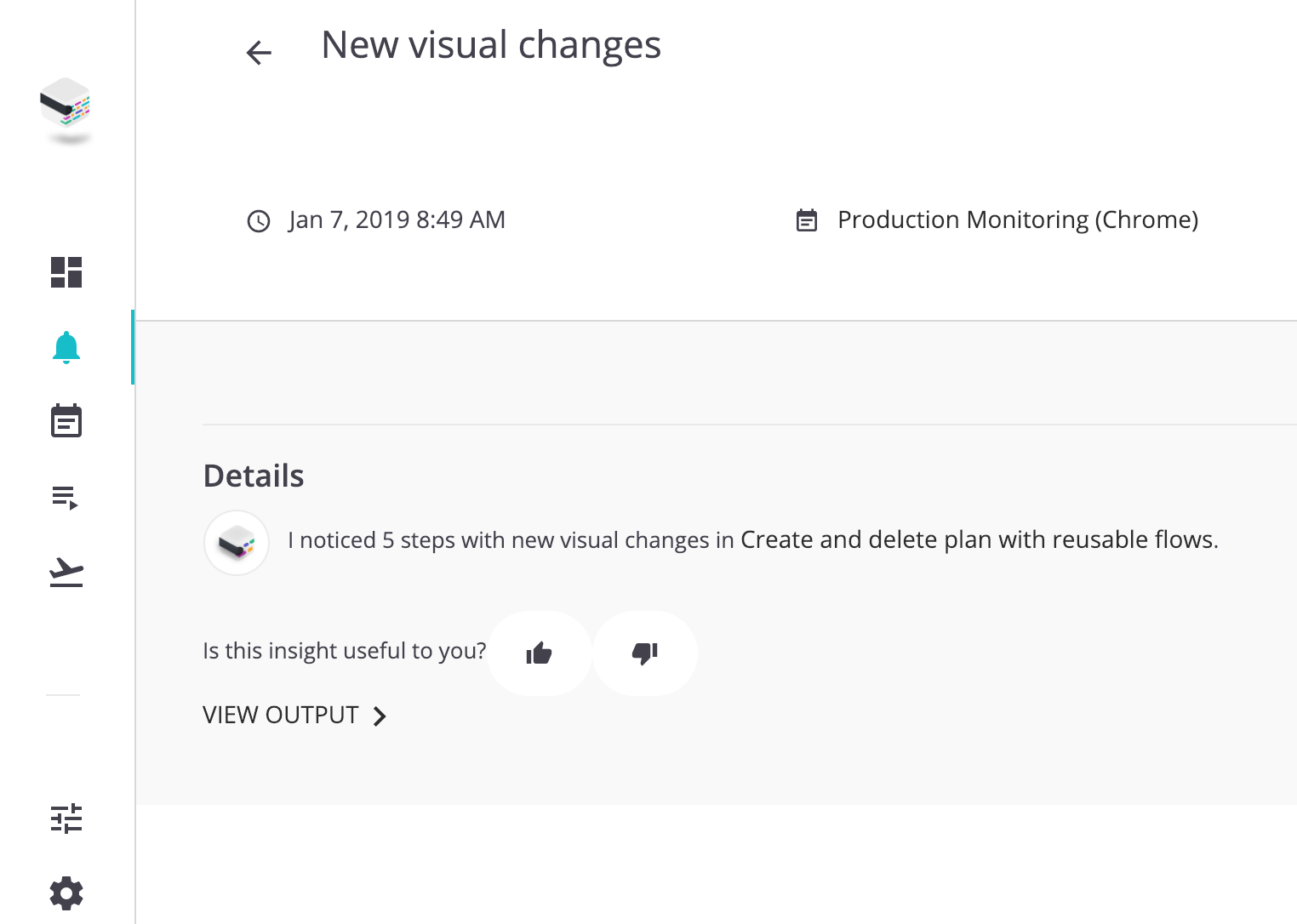Mark insight useful with thumbs up
This screenshot has height=924, width=1297.
click(x=540, y=653)
